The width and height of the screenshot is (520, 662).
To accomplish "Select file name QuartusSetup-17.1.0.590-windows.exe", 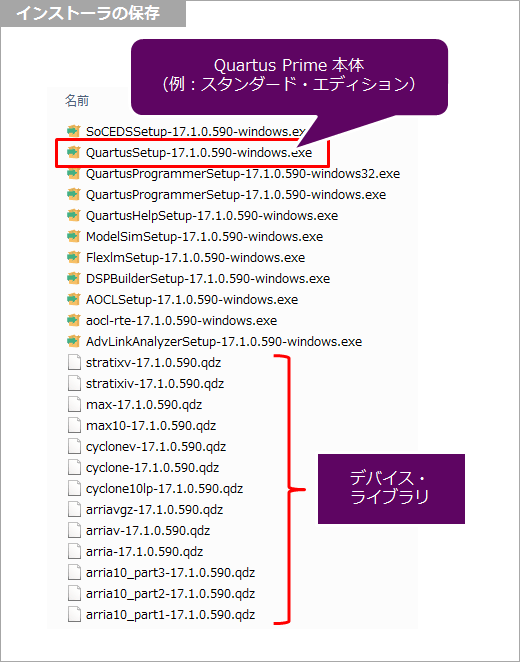I will point(199,152).
